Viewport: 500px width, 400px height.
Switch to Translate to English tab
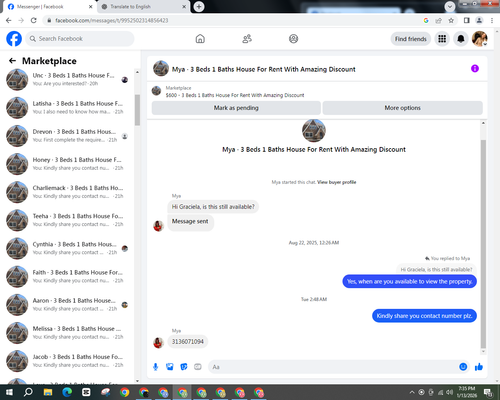(143, 7)
